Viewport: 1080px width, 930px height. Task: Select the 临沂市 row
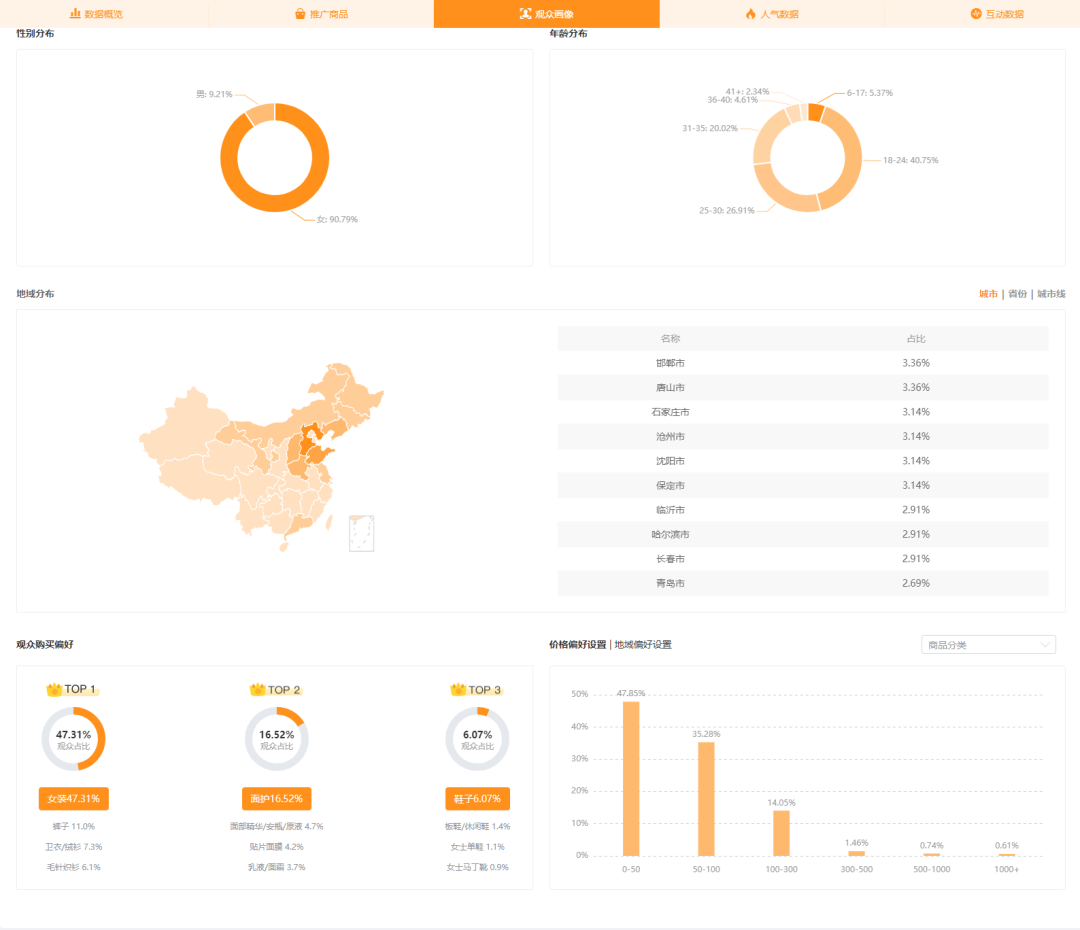(x=803, y=510)
